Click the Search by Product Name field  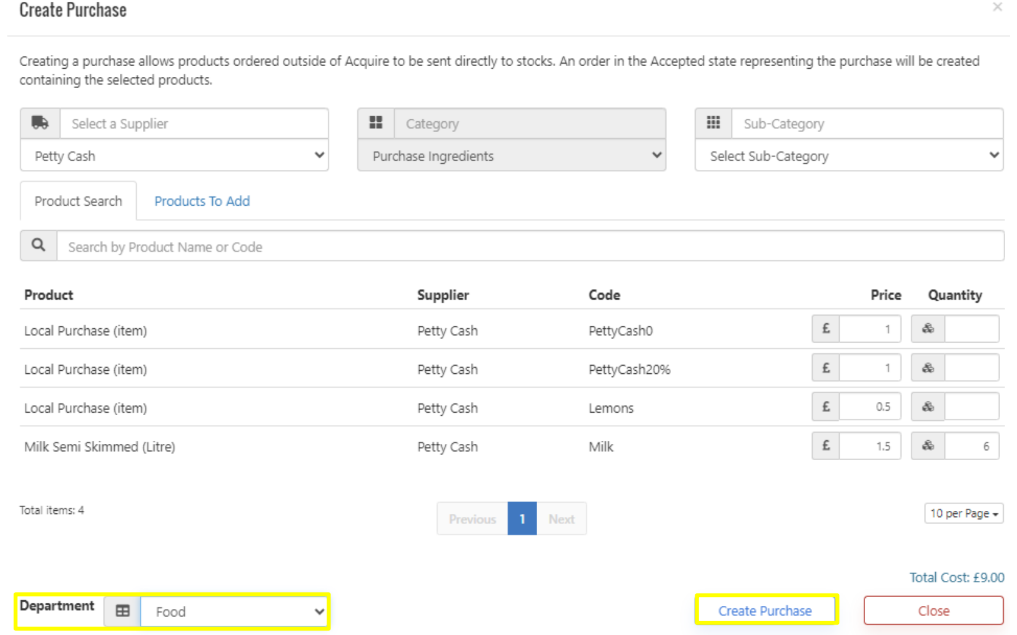click(x=530, y=246)
